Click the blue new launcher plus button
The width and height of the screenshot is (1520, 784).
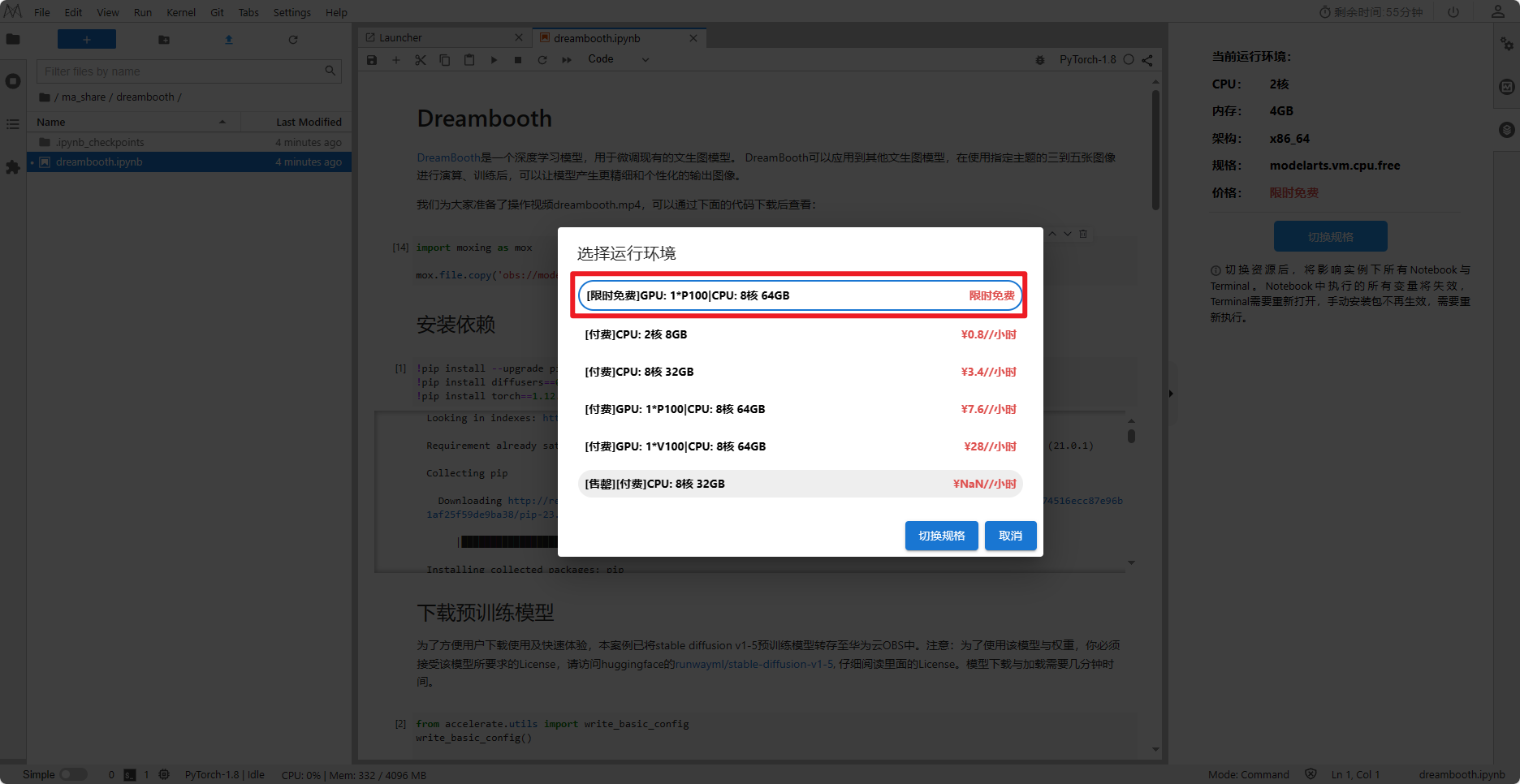point(87,39)
